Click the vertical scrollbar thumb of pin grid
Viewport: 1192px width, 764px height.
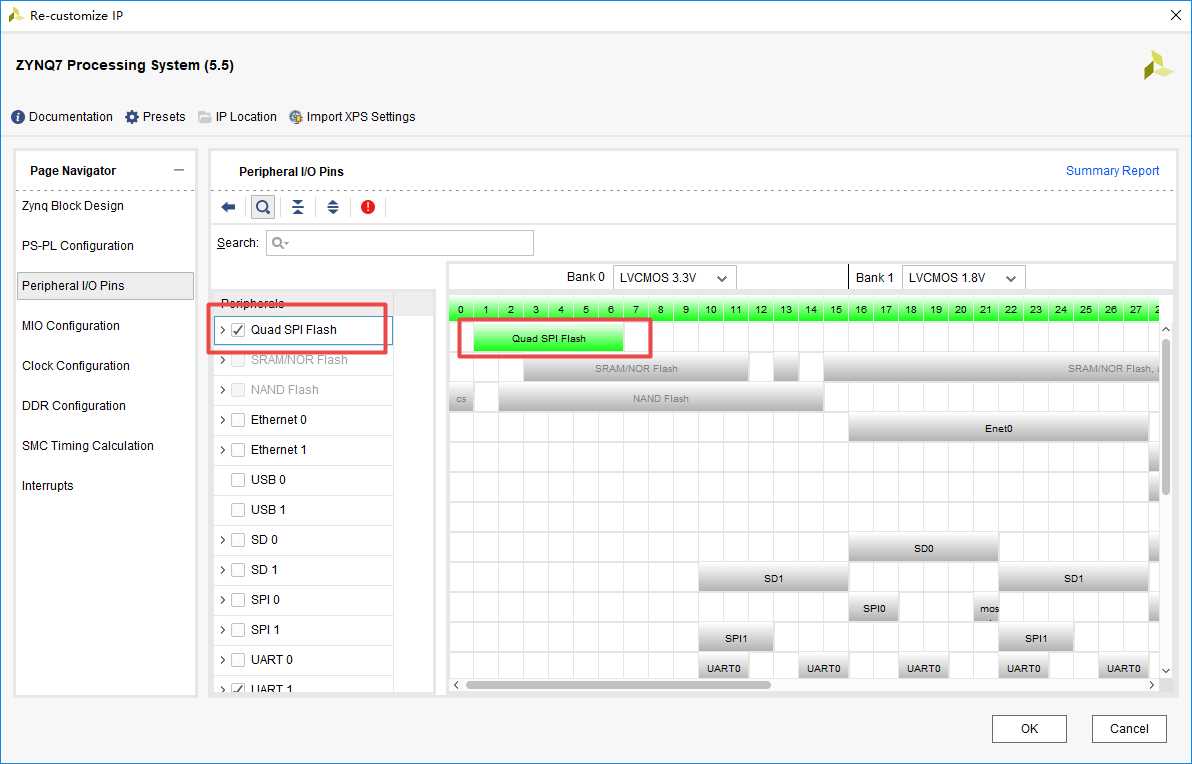(x=1166, y=417)
